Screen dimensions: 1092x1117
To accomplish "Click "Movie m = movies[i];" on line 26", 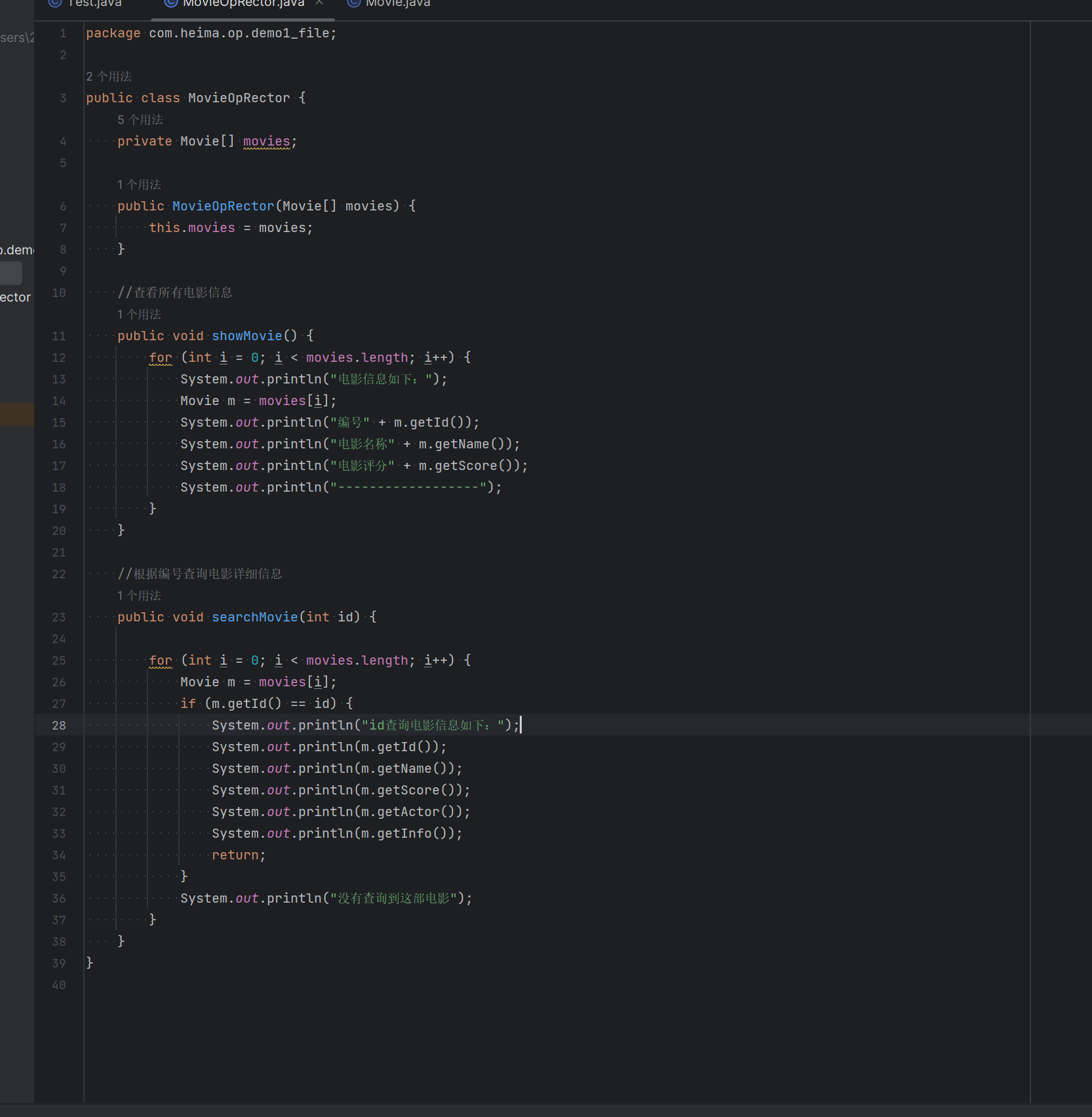I will pos(258,682).
